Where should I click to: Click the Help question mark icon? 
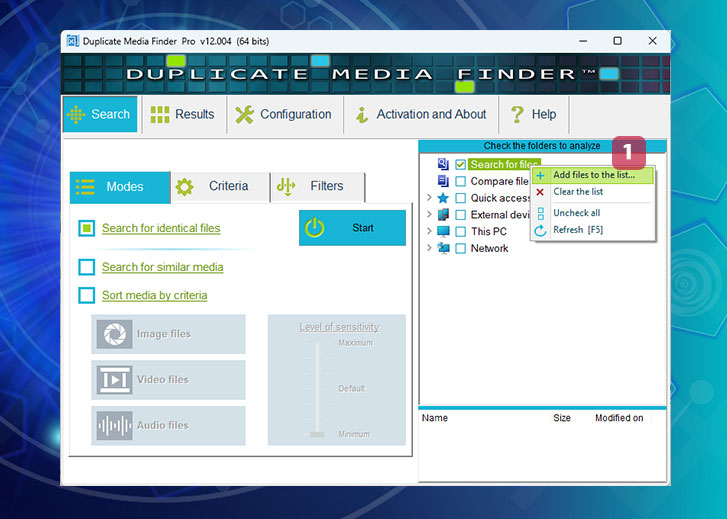tap(517, 115)
